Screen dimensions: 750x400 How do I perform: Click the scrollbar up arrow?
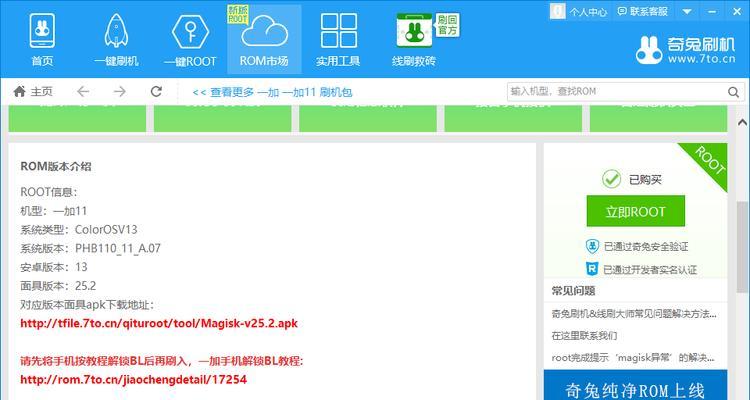[x=742, y=122]
